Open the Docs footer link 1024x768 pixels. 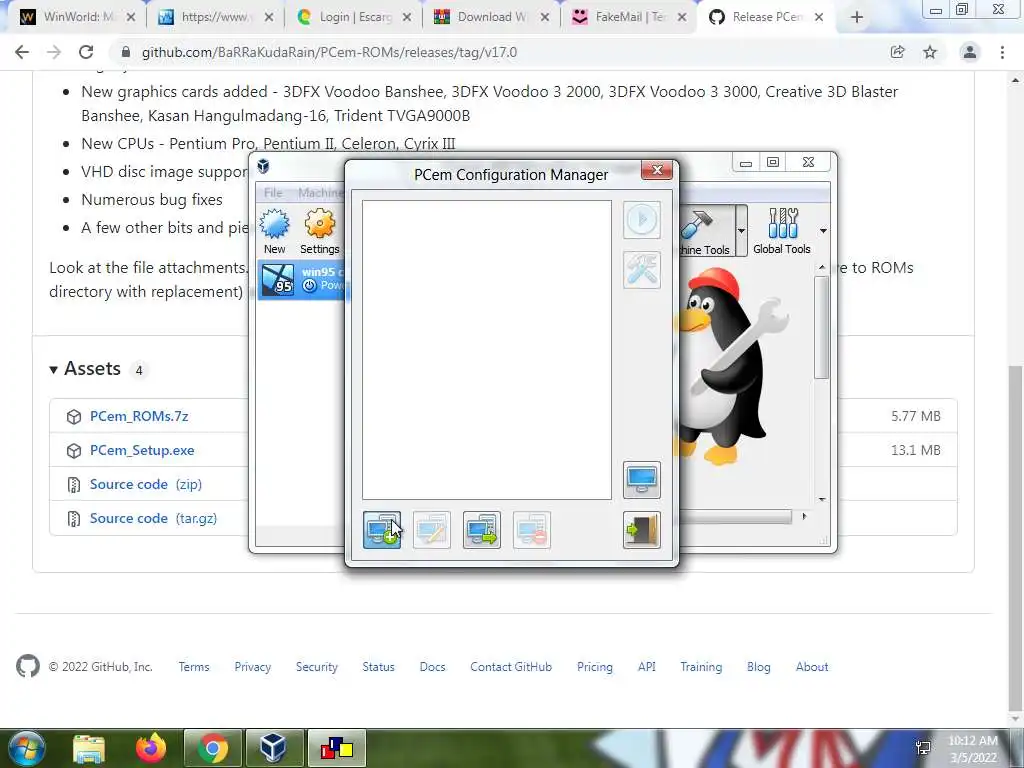point(432,667)
